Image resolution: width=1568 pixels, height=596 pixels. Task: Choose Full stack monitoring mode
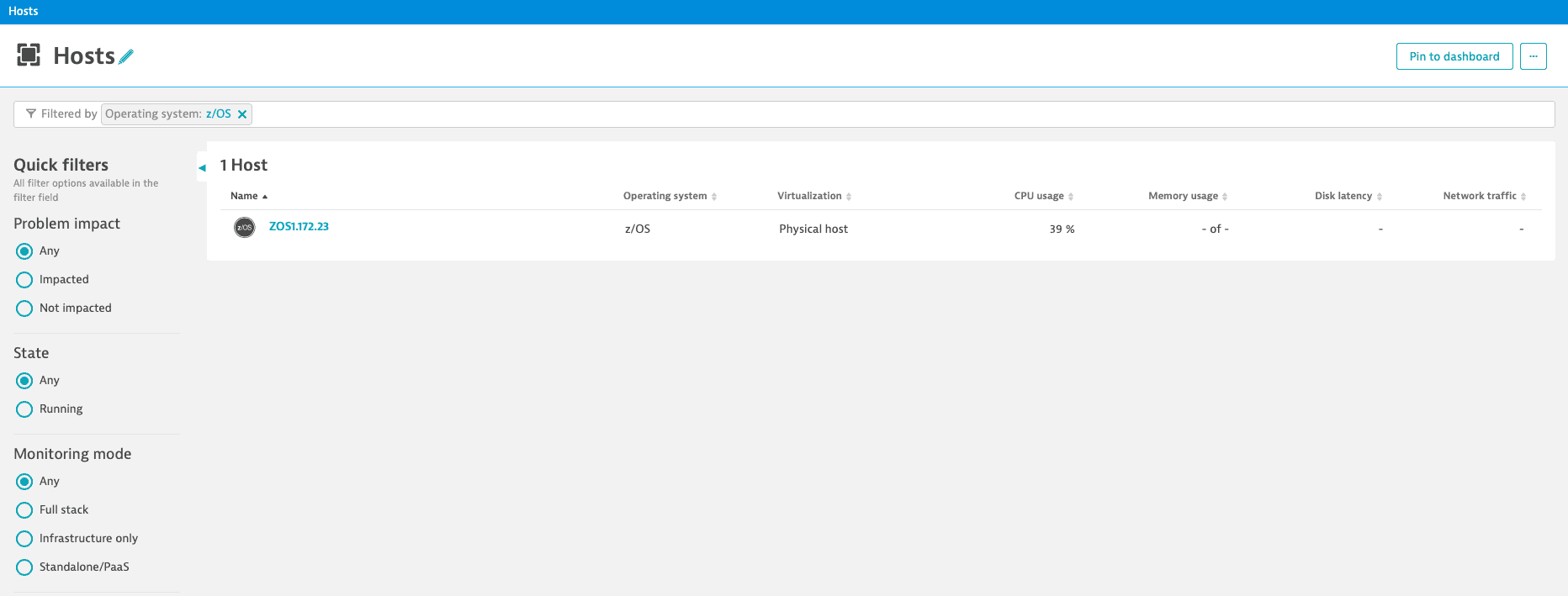(x=24, y=510)
